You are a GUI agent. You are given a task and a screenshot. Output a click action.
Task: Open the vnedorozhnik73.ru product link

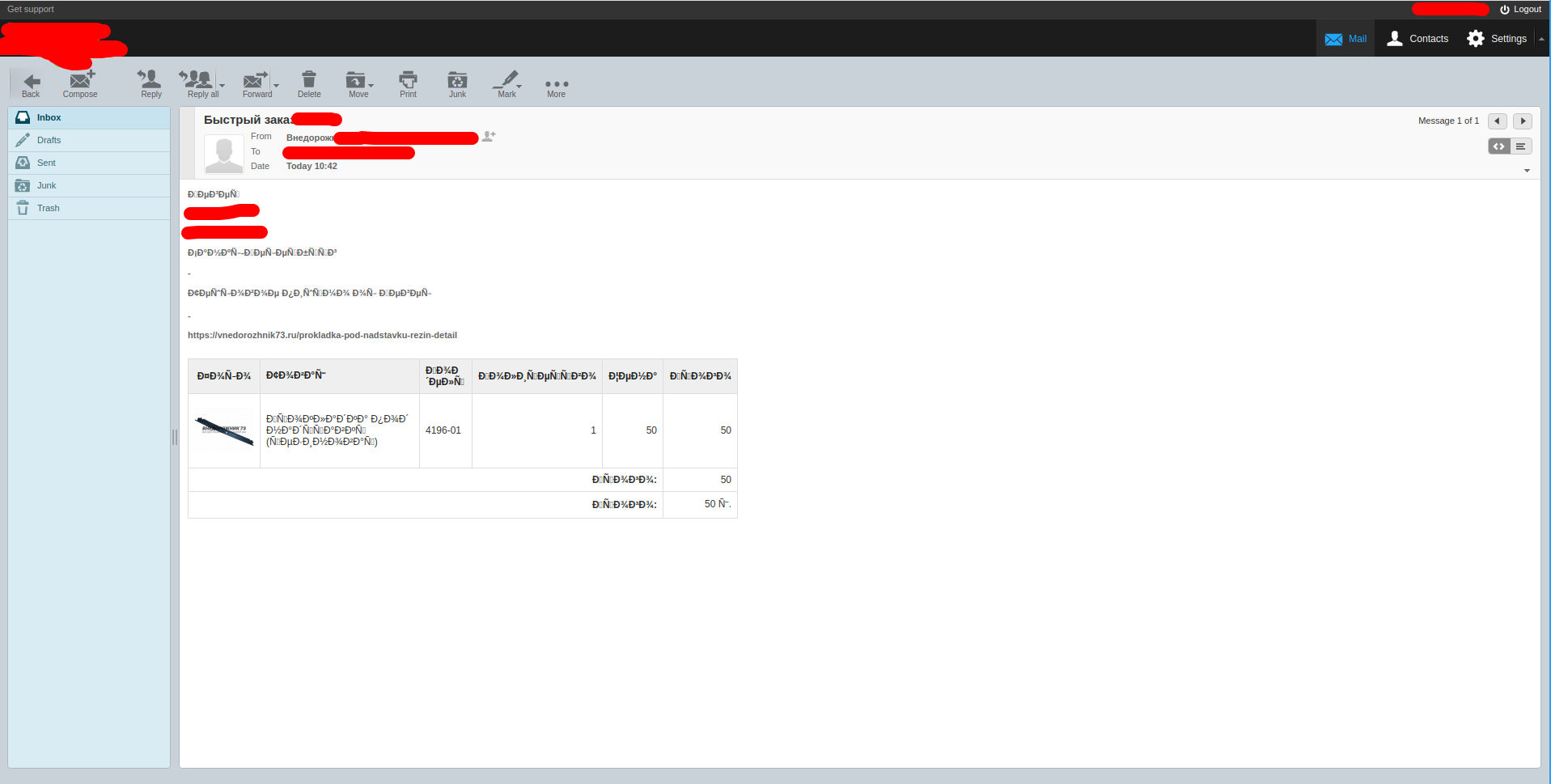(322, 334)
